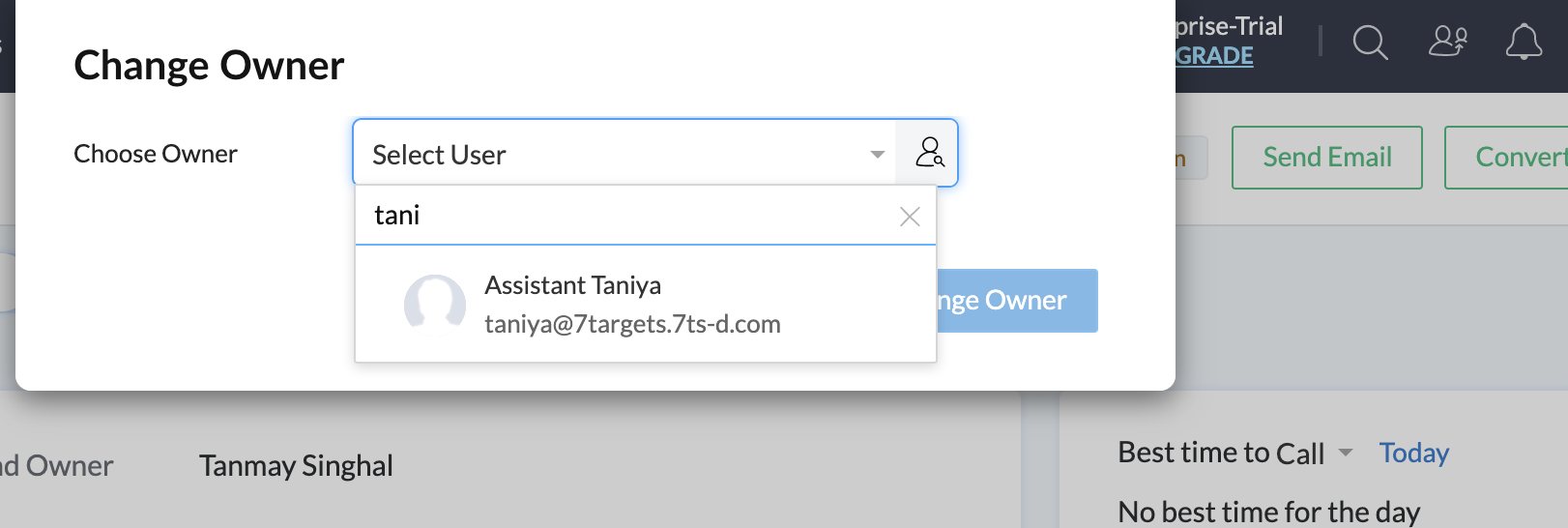Viewport: 1568px width, 528px height.
Task: Click Assistant Taniya's avatar picture
Action: pyautogui.click(x=435, y=304)
